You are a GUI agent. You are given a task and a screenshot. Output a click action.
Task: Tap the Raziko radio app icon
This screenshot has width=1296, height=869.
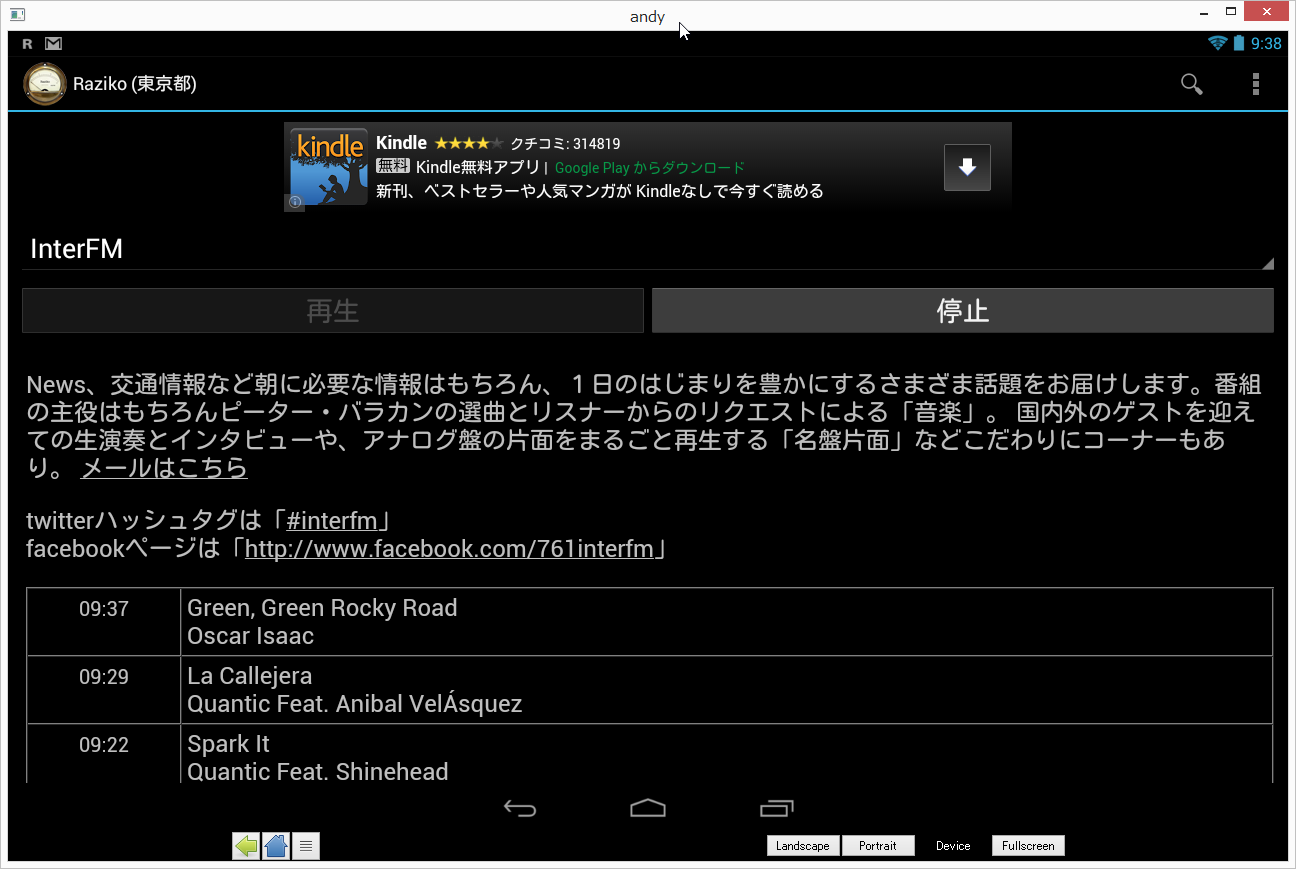45,84
